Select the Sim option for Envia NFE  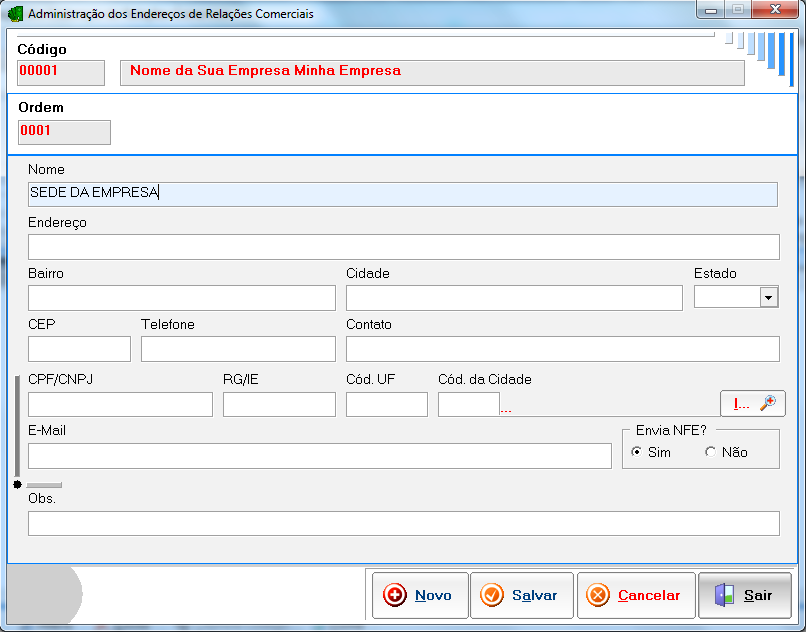click(x=637, y=452)
